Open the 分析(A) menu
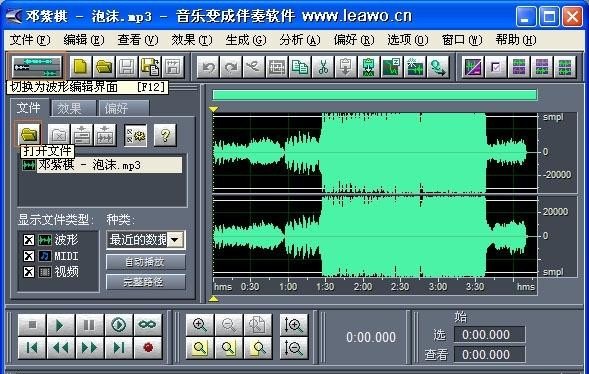 (300, 40)
